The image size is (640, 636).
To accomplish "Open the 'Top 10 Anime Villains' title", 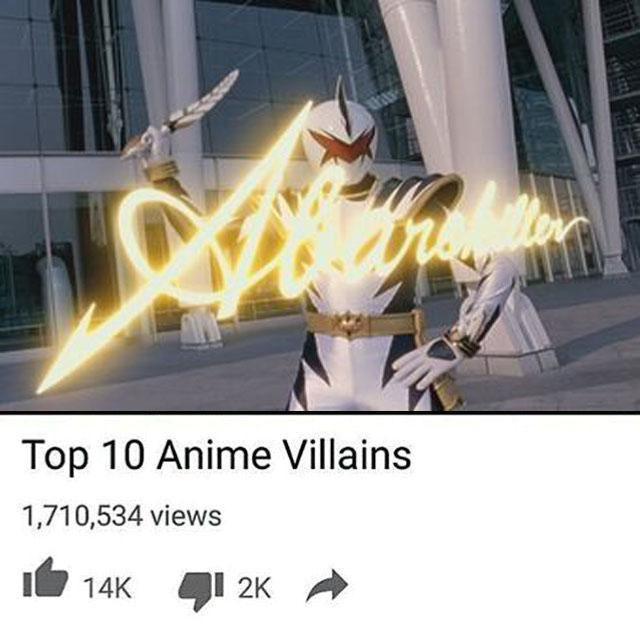I will point(217,455).
